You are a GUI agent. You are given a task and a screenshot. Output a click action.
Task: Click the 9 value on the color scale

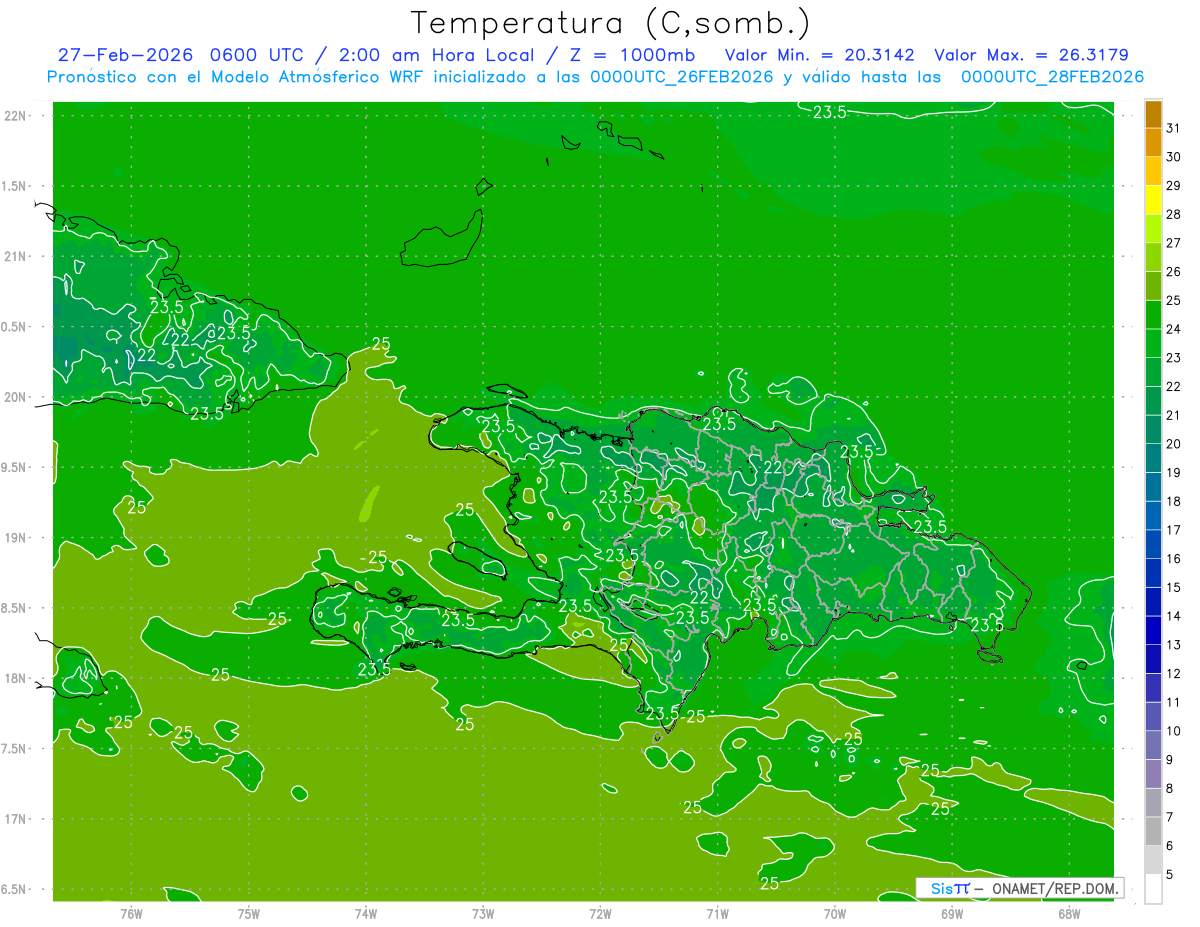(x=1170, y=760)
